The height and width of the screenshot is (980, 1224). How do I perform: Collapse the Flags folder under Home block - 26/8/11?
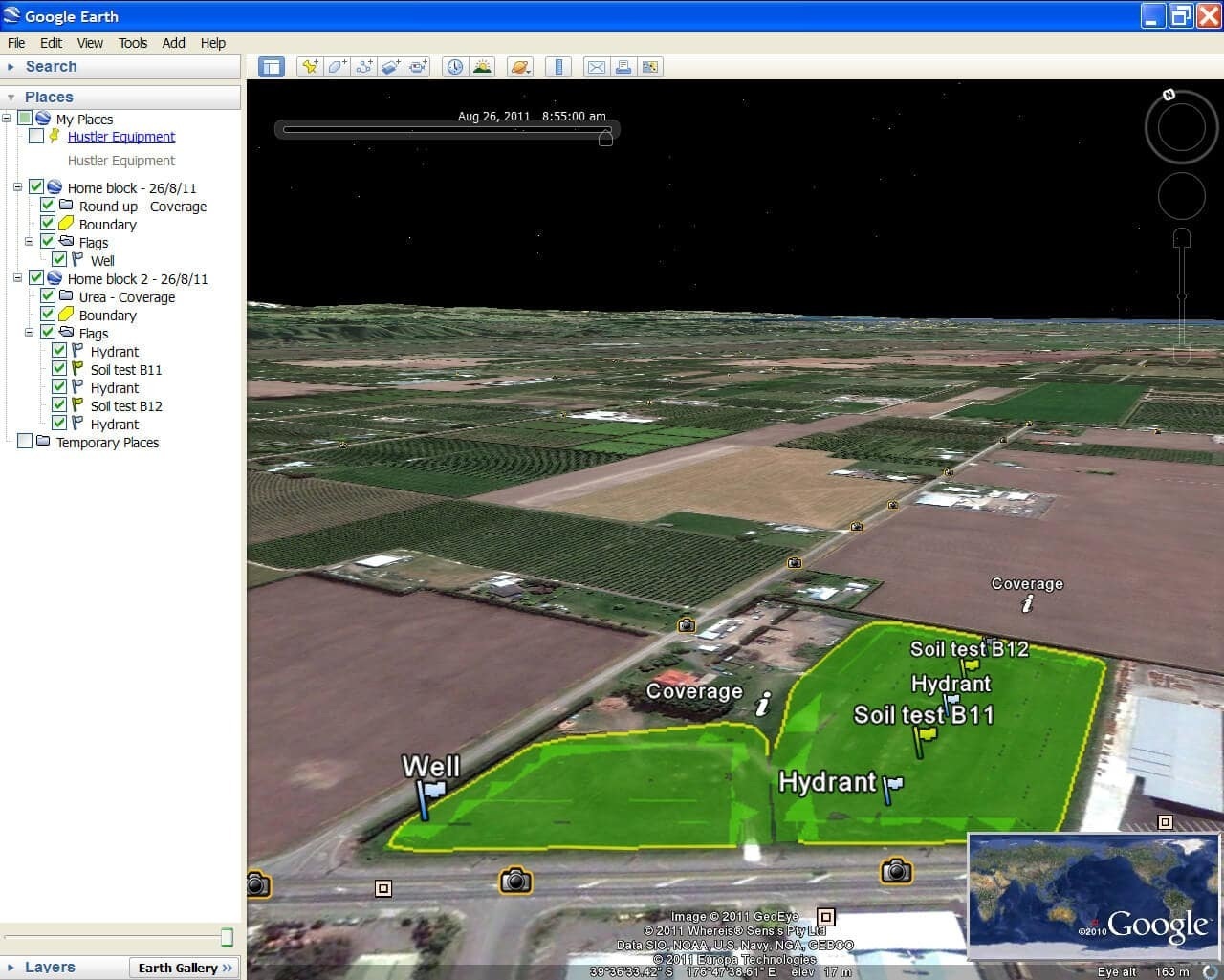(30, 242)
